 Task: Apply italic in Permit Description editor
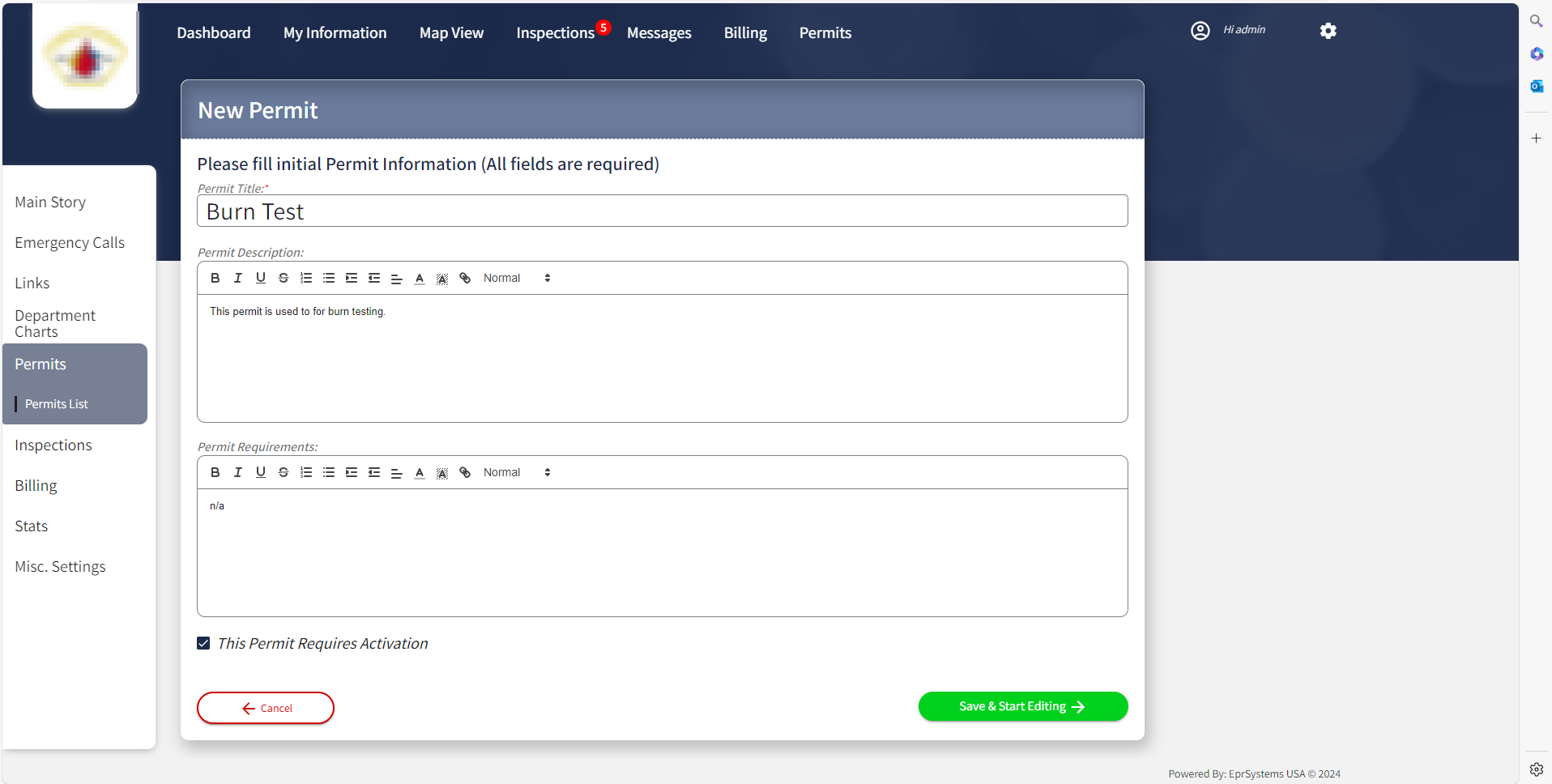[237, 278]
